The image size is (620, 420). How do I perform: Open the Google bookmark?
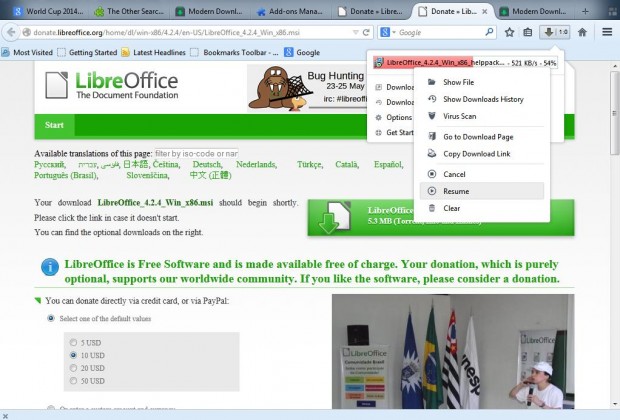(302, 52)
